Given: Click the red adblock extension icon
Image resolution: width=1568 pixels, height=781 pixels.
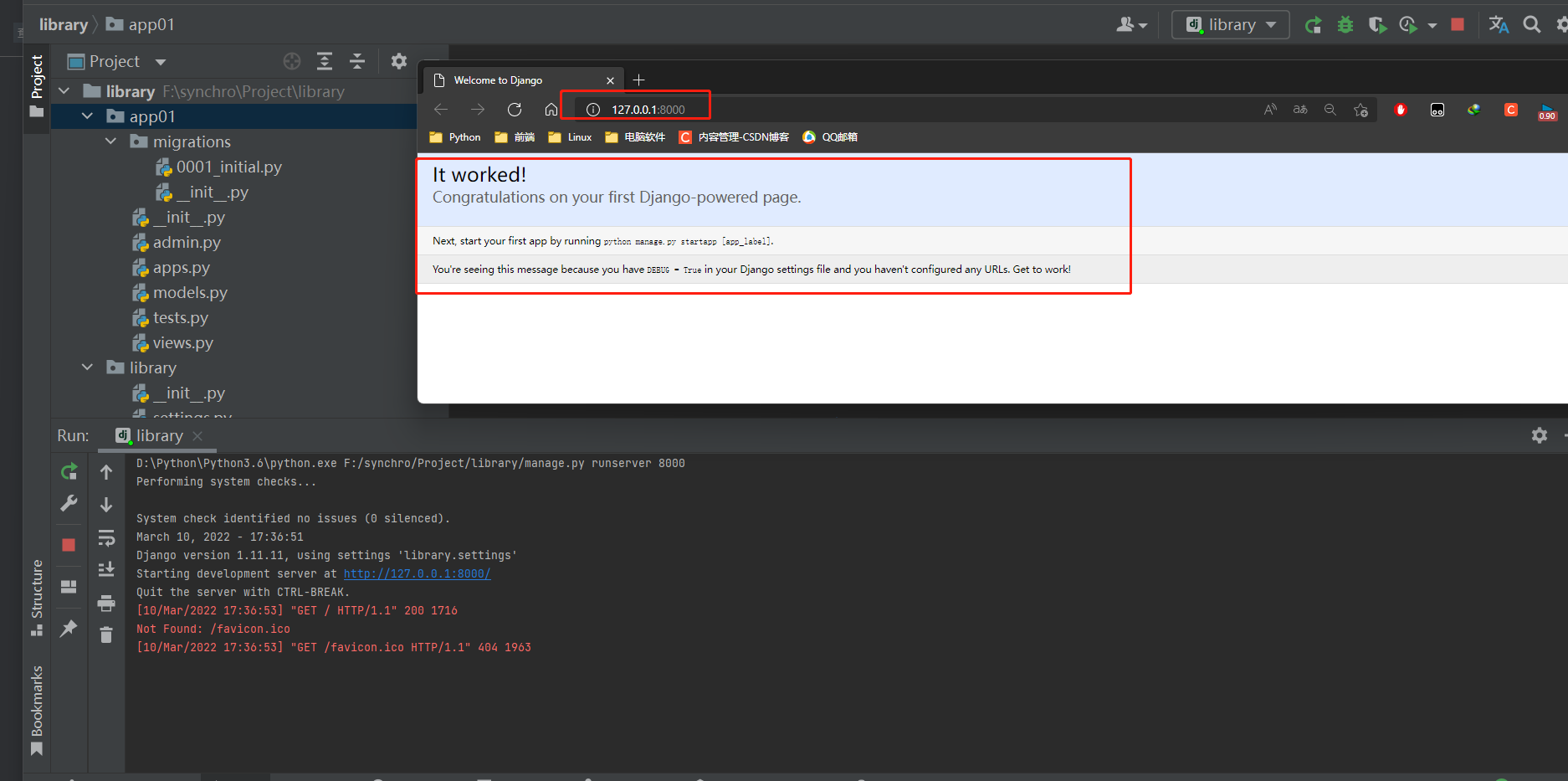Looking at the screenshot, I should coord(1401,110).
